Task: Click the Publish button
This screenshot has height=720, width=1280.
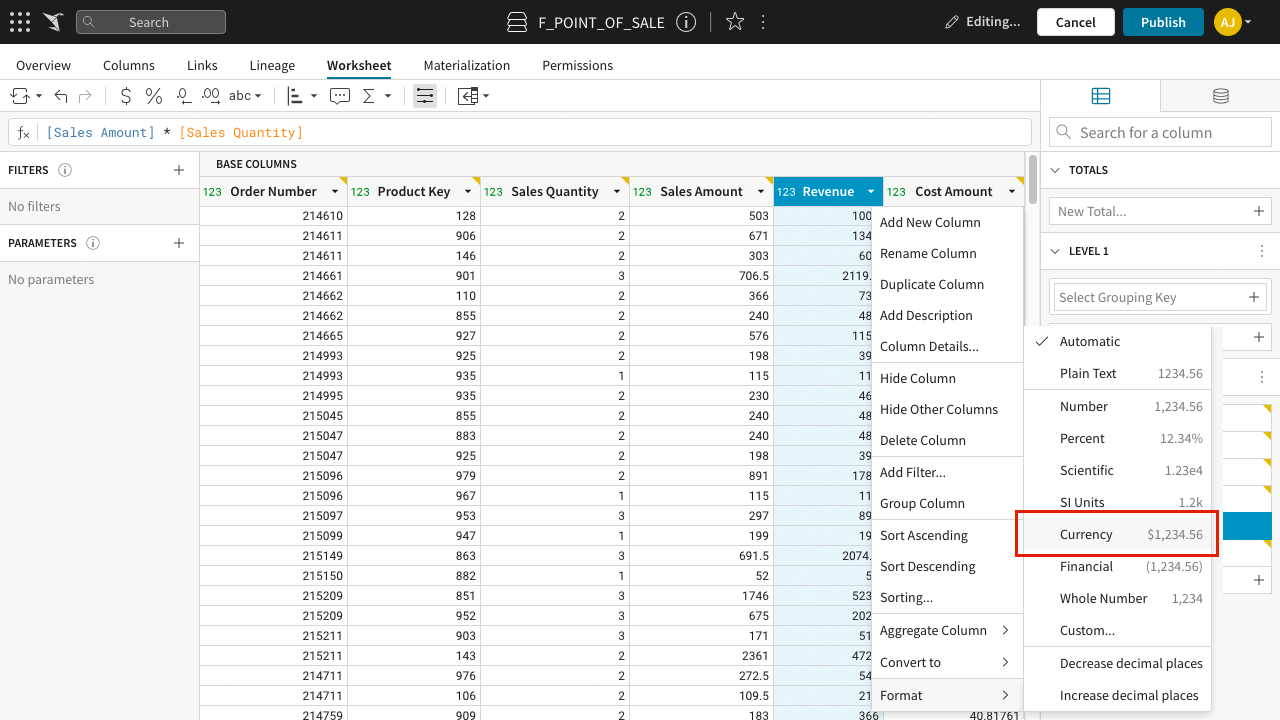Action: [1163, 22]
